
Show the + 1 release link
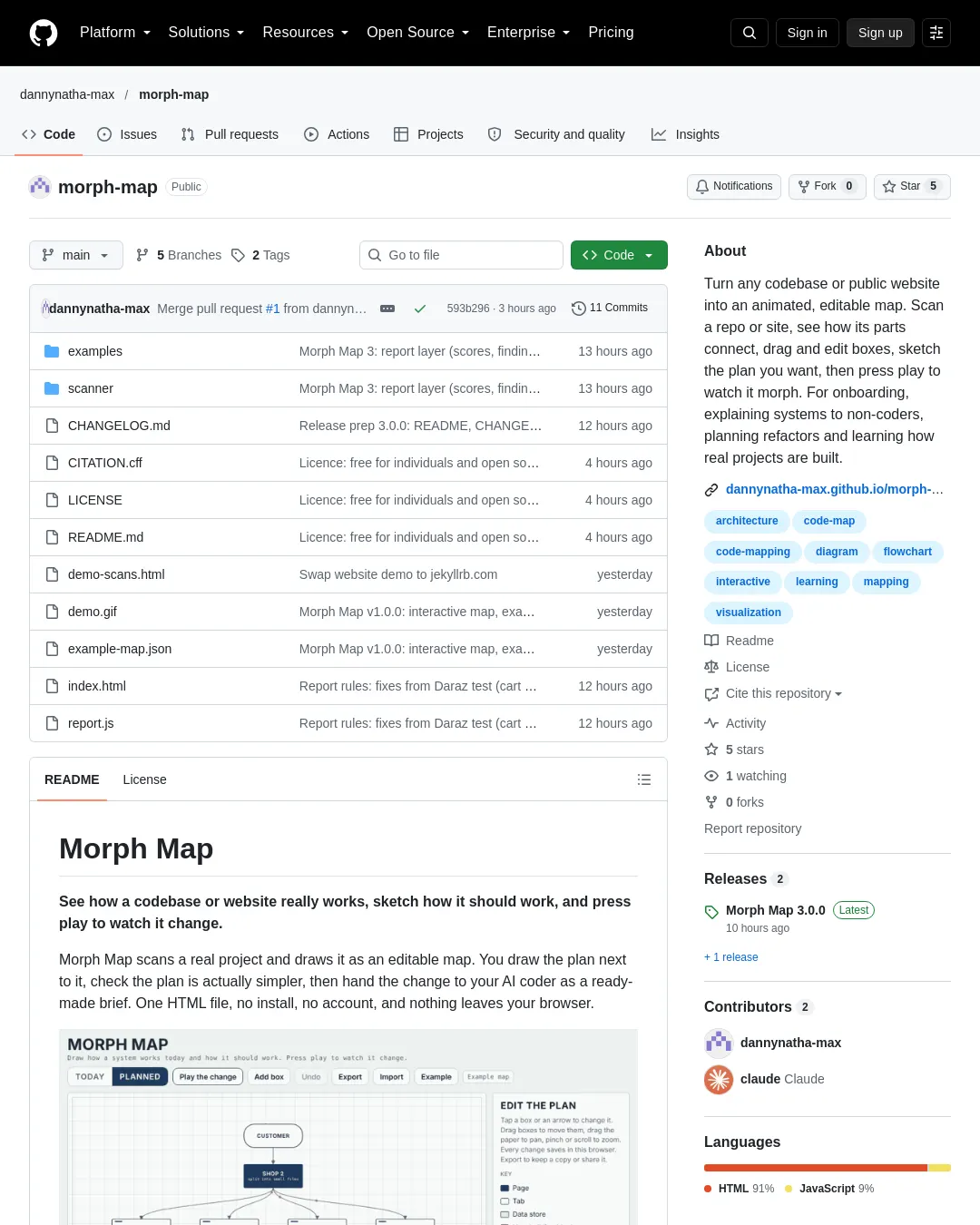730,957
